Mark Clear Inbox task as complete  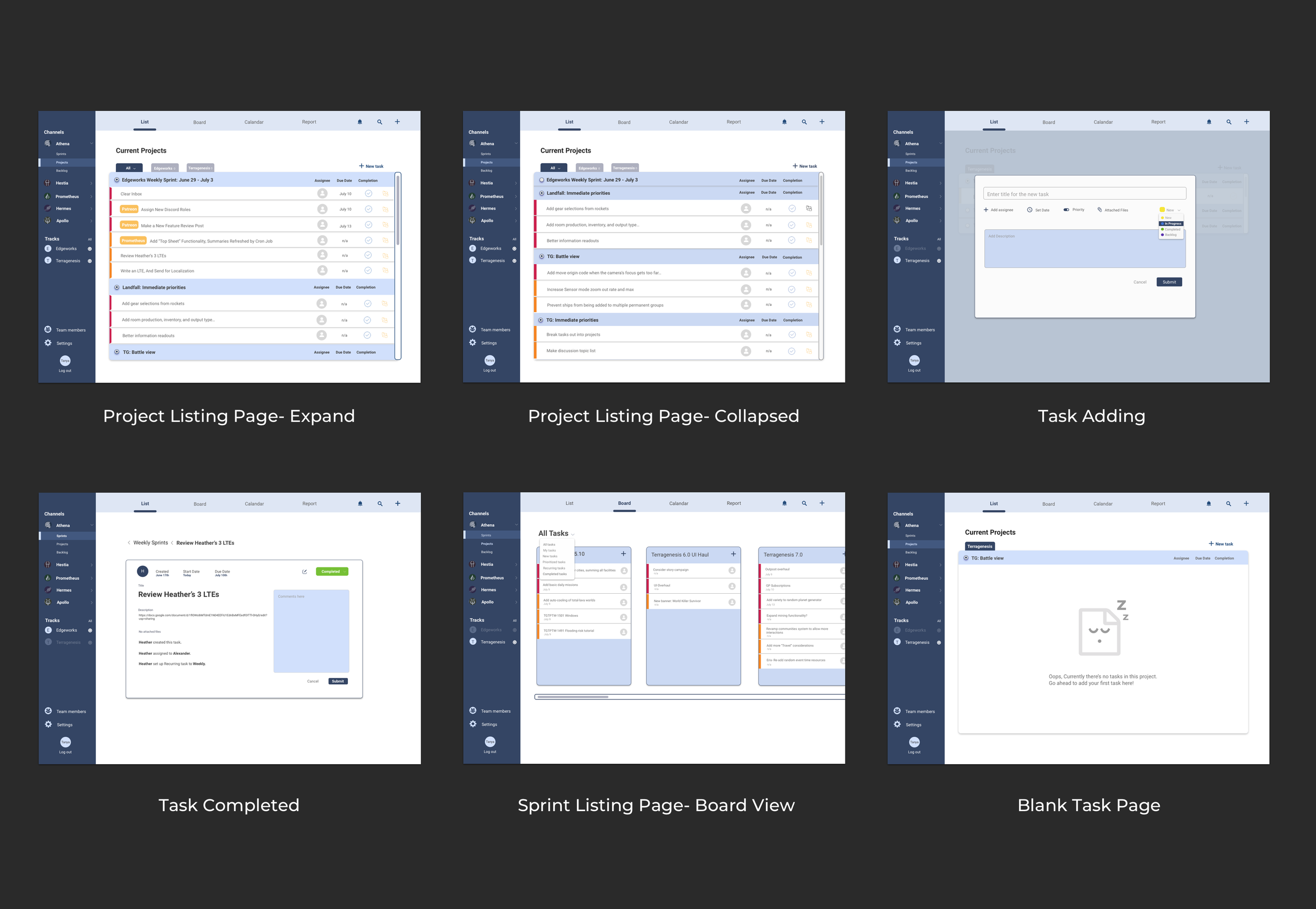[x=368, y=194]
